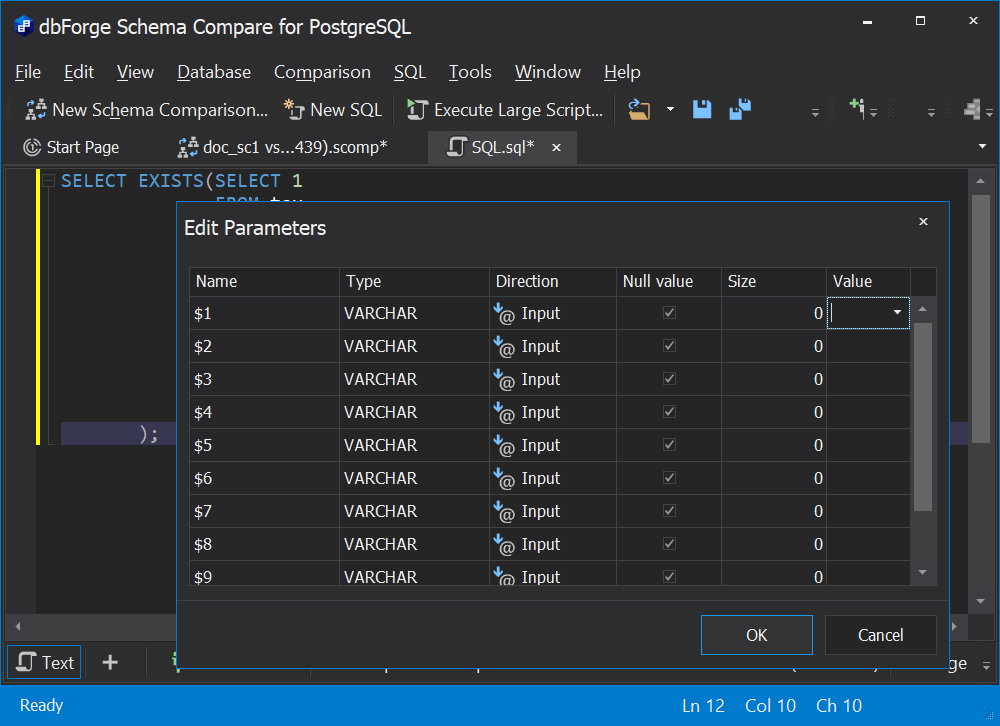Click parameter grid scrollbar down arrow
The height and width of the screenshot is (726, 1000).
[x=922, y=572]
